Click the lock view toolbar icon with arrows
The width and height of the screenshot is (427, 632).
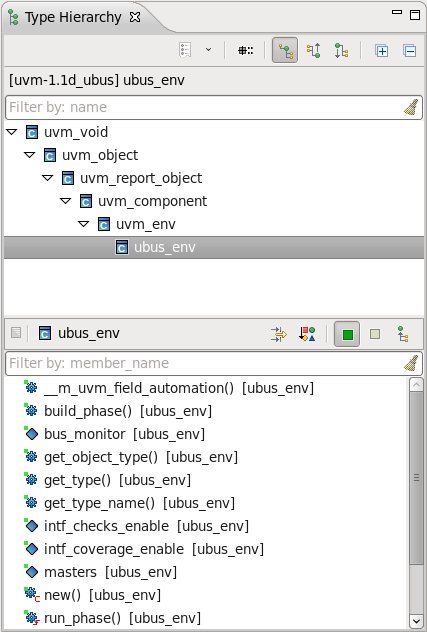(279, 334)
